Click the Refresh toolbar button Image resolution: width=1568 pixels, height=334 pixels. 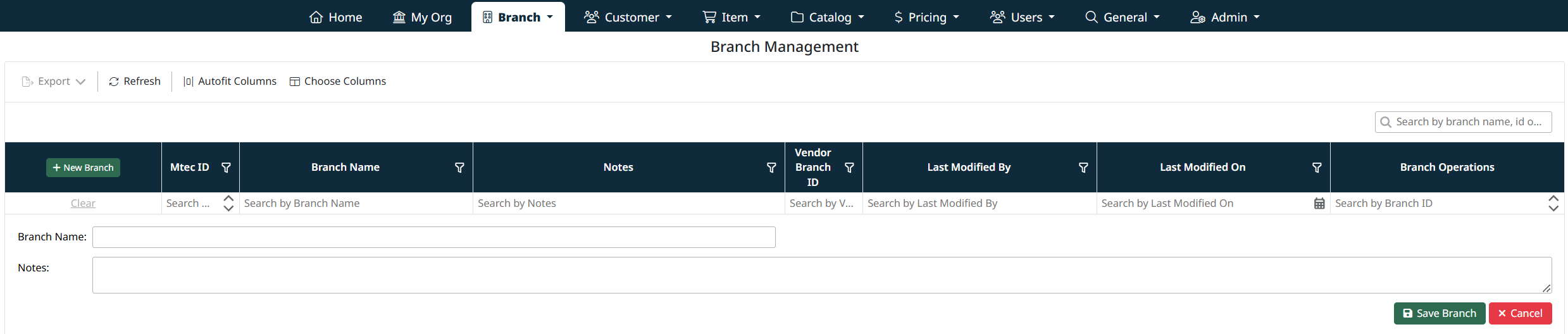(135, 82)
